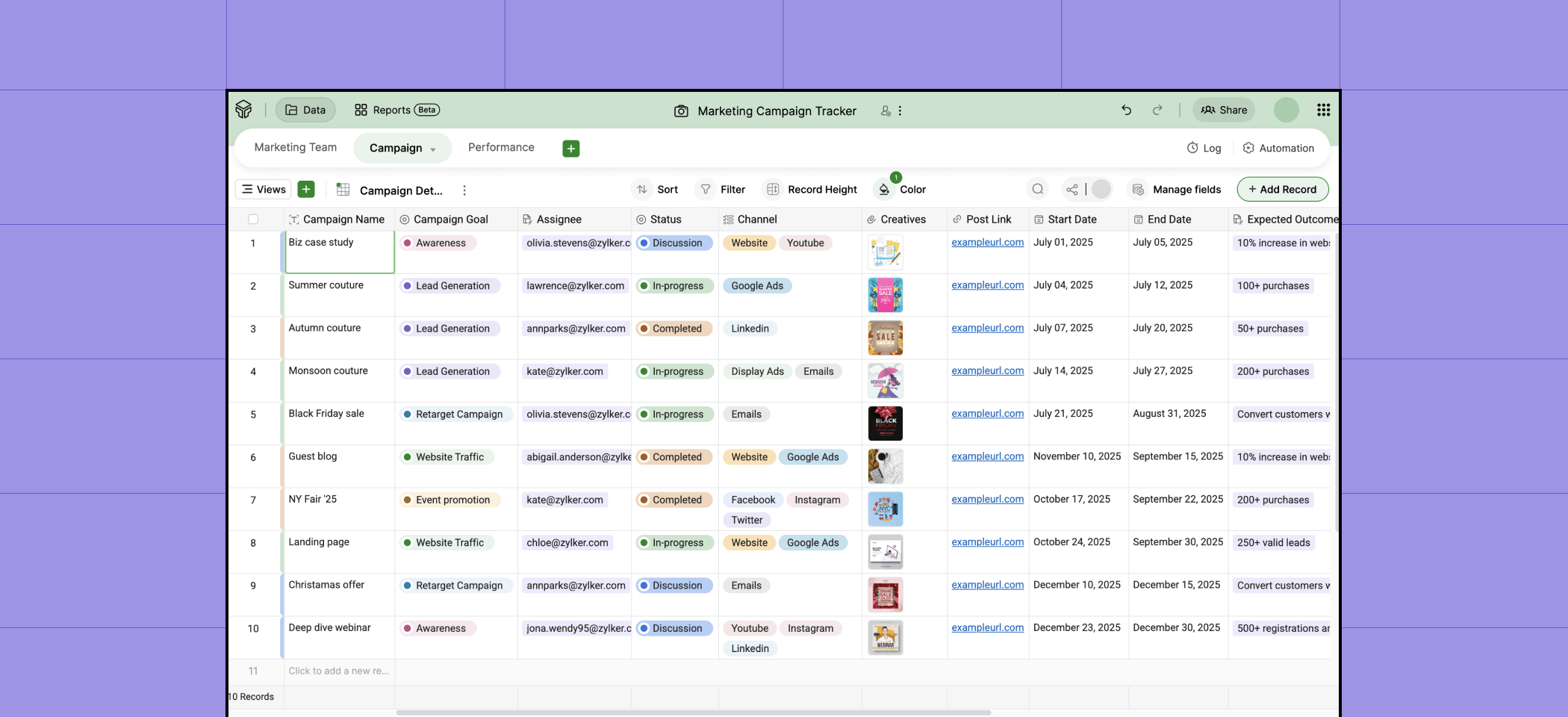The width and height of the screenshot is (1568, 717).
Task: Click the Share button
Action: click(1224, 110)
